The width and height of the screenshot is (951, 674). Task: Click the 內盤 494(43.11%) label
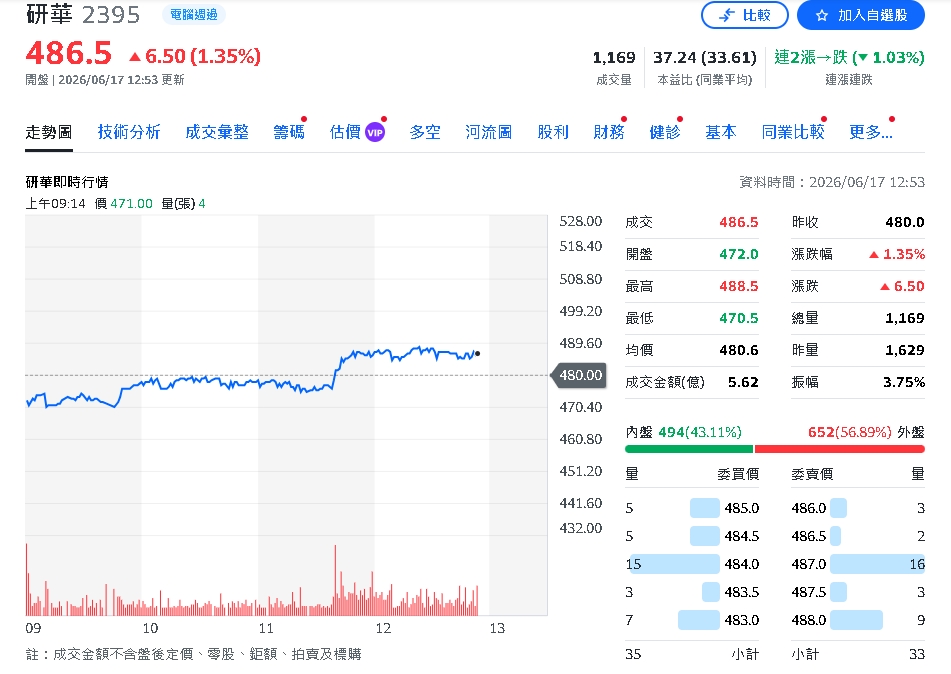[x=684, y=432]
